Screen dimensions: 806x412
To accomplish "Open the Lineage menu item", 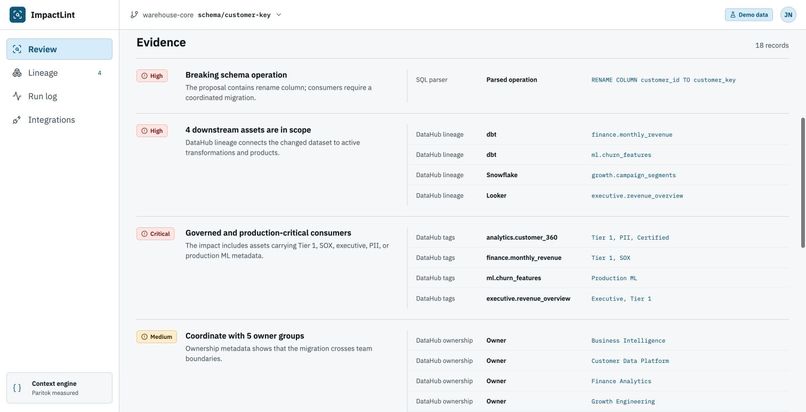I will (60, 73).
